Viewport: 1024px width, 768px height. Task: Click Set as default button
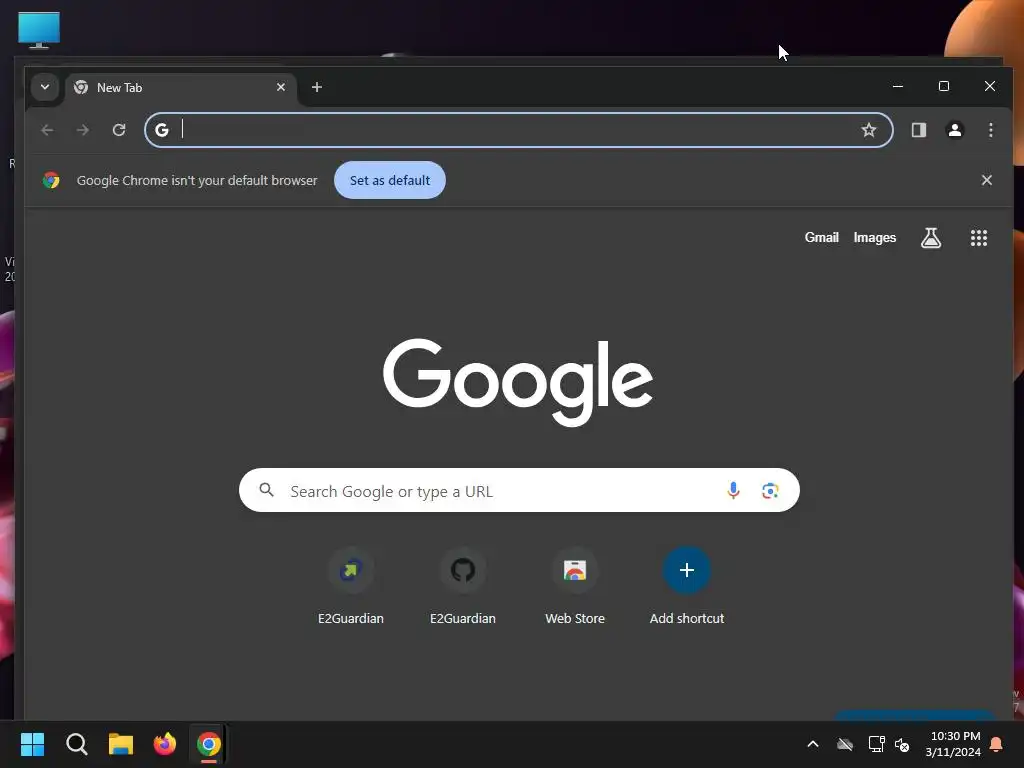pyautogui.click(x=390, y=180)
